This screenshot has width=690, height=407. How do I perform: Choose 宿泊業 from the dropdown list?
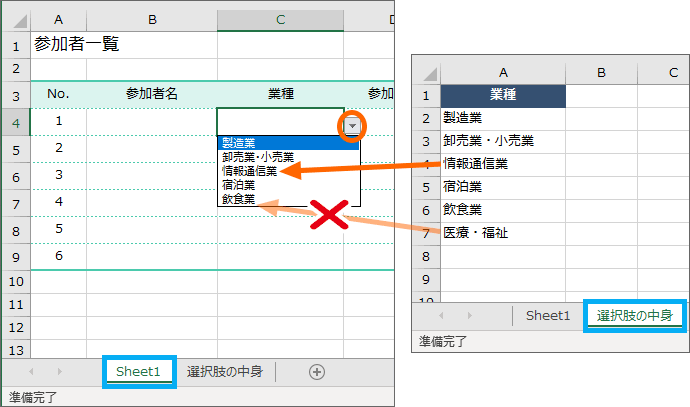[289, 185]
